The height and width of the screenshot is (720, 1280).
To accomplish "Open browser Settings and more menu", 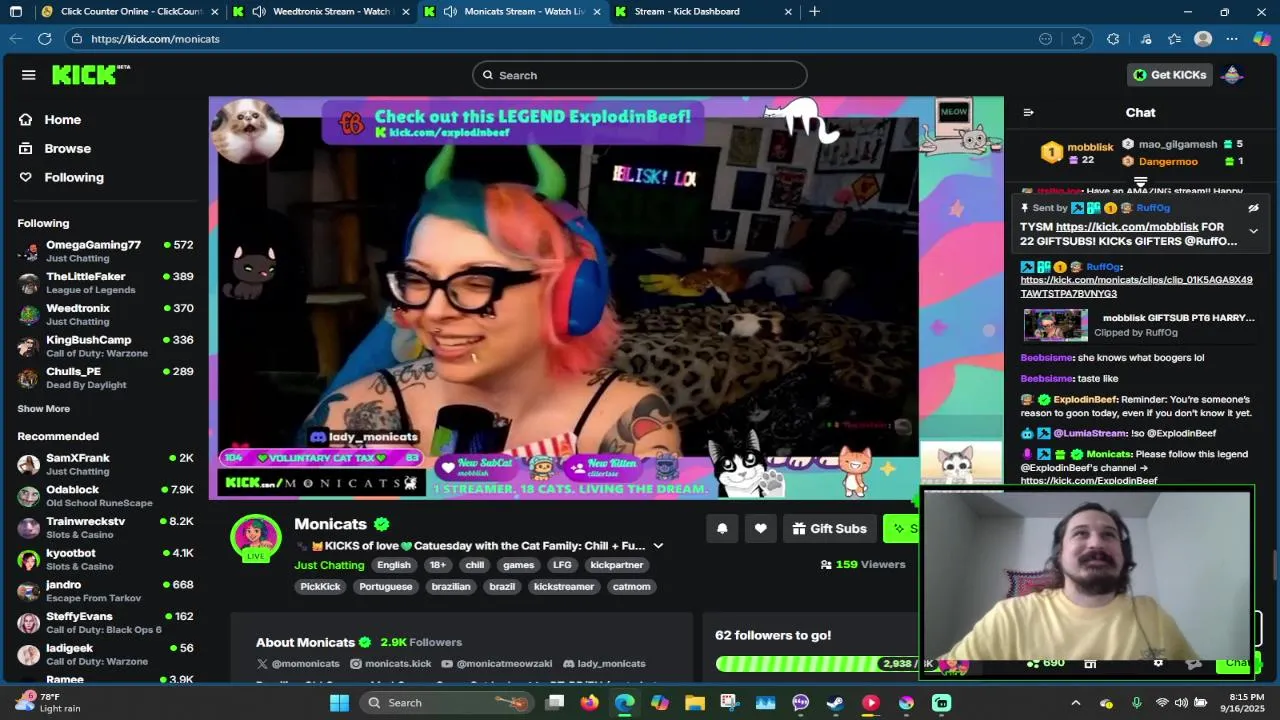I will (1232, 39).
